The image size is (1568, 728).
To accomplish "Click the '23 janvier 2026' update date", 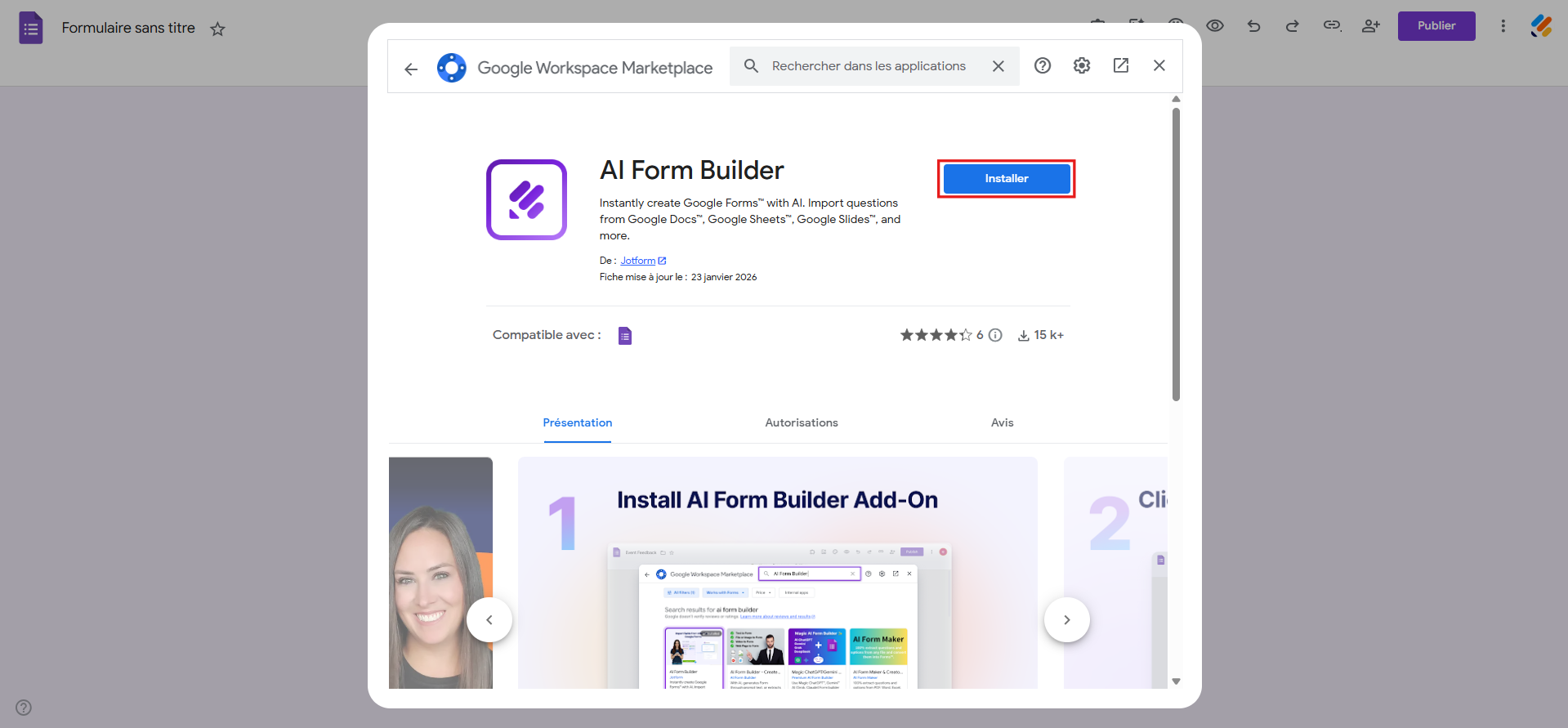I will [x=724, y=277].
